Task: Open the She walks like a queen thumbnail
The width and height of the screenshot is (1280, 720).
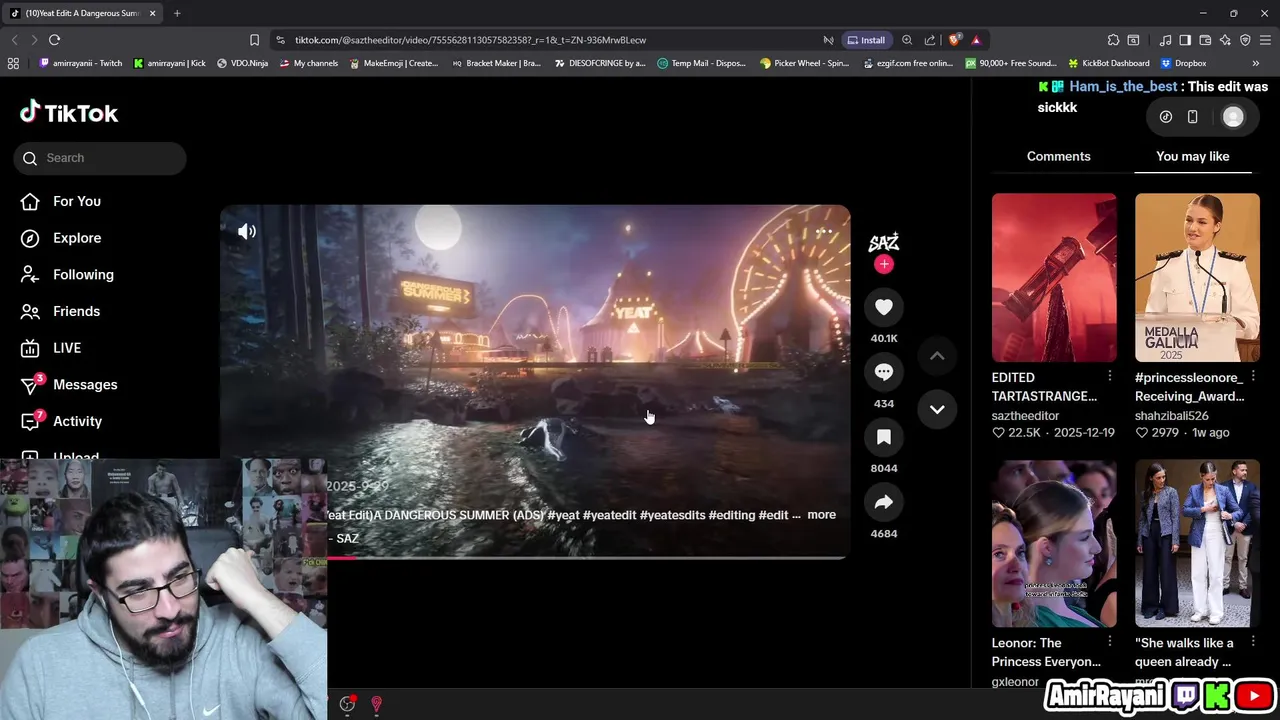Action: coord(1197,544)
